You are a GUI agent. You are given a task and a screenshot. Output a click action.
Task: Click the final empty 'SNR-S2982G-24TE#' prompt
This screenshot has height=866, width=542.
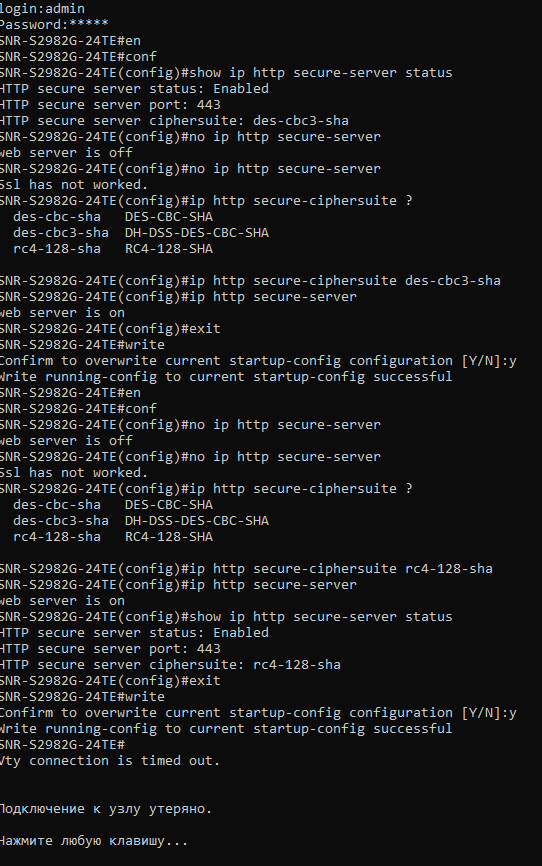(62, 745)
